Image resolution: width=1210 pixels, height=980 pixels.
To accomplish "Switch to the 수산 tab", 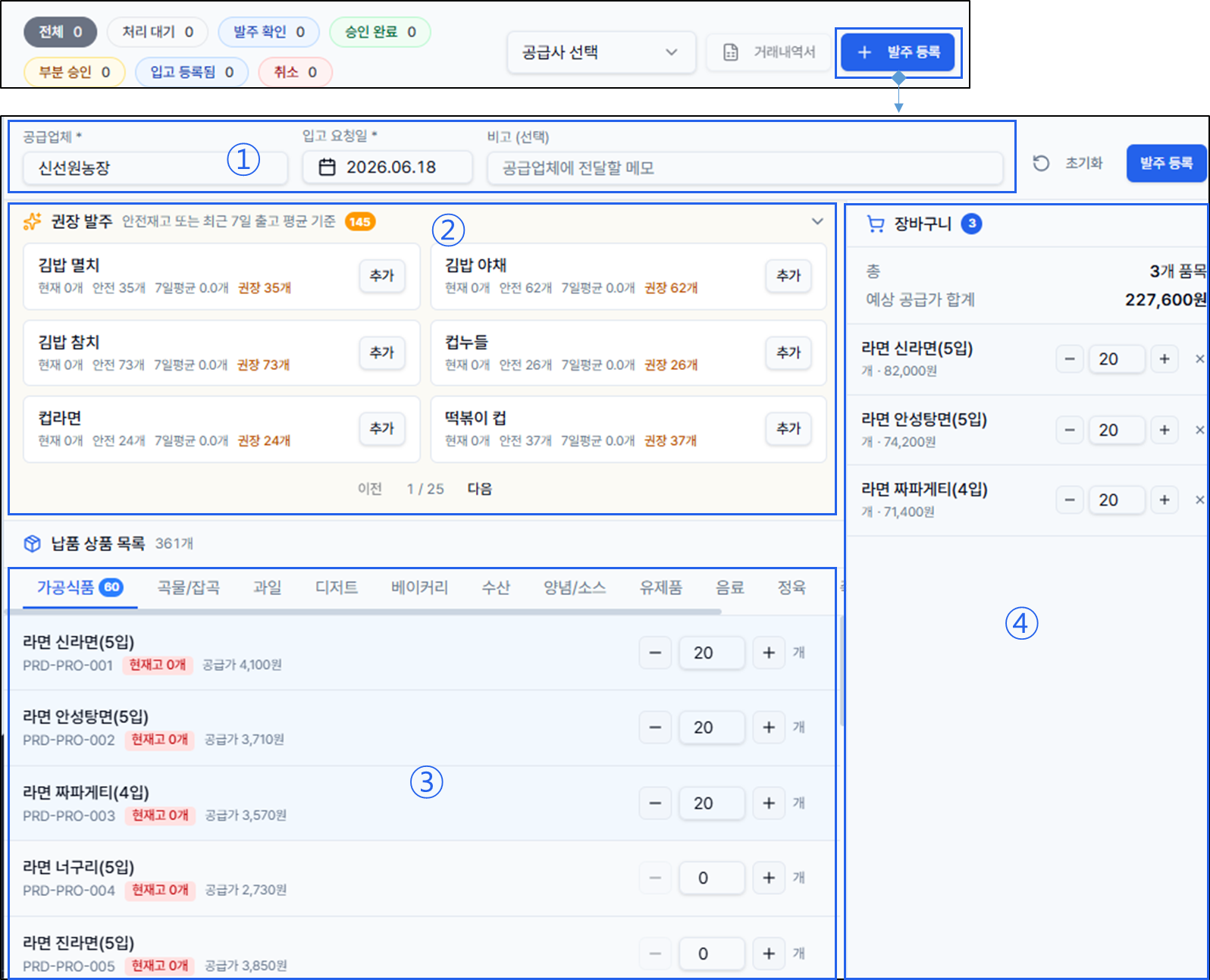I will [x=496, y=587].
